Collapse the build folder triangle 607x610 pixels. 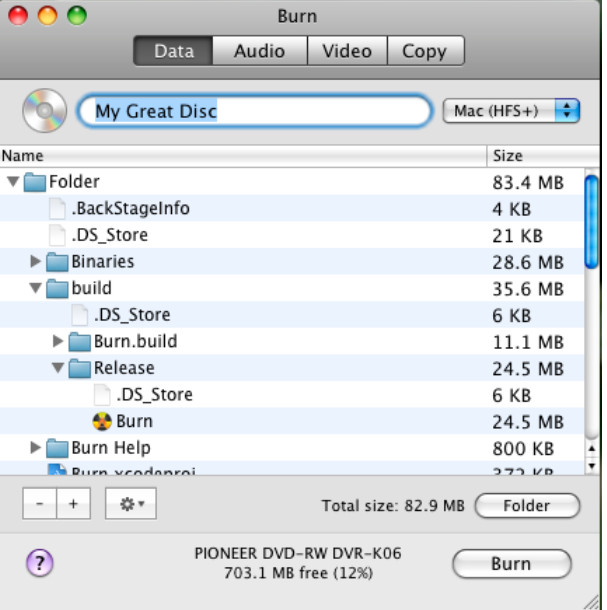[36, 288]
